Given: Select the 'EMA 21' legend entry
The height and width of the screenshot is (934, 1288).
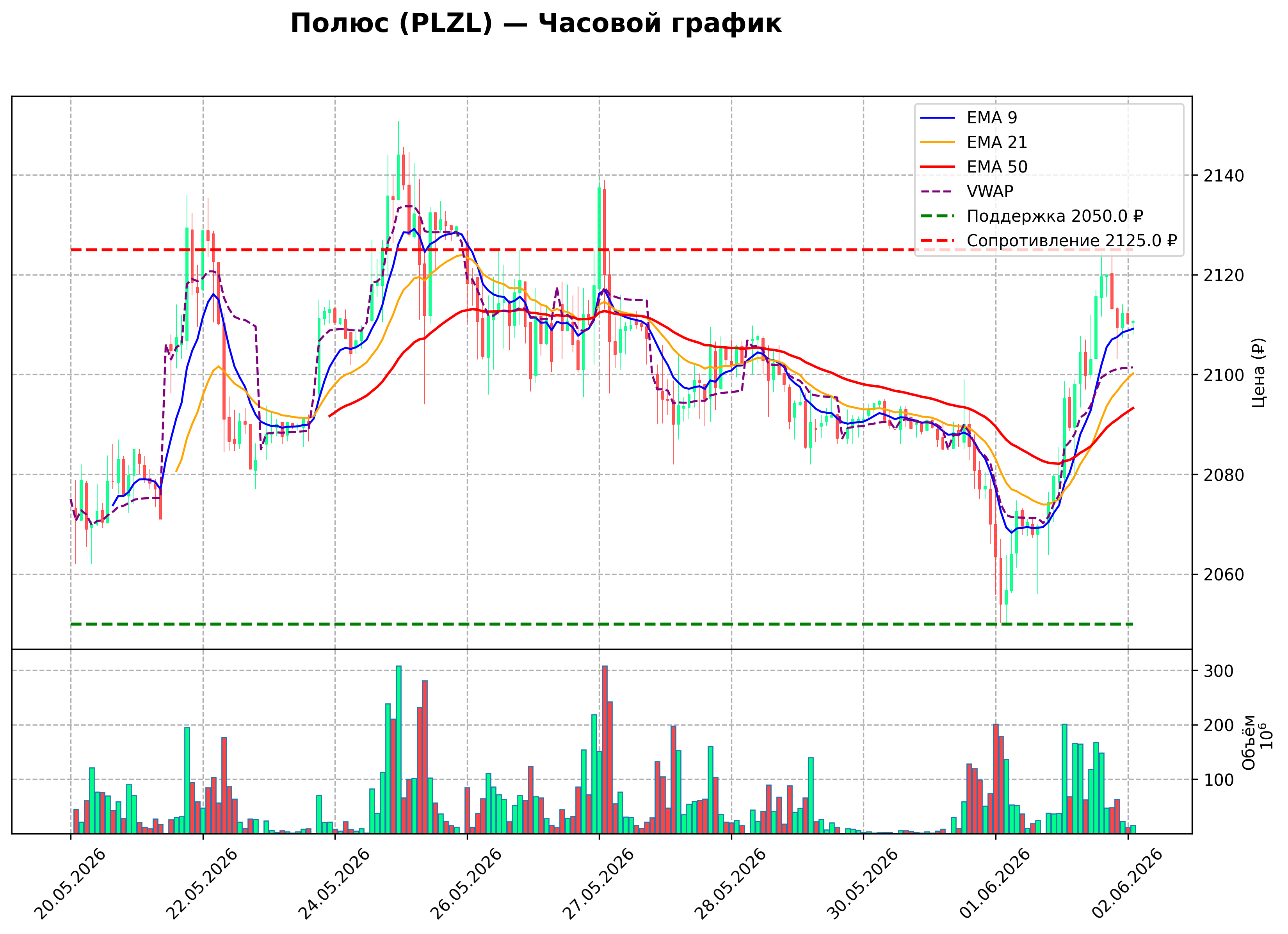Looking at the screenshot, I should tap(973, 142).
